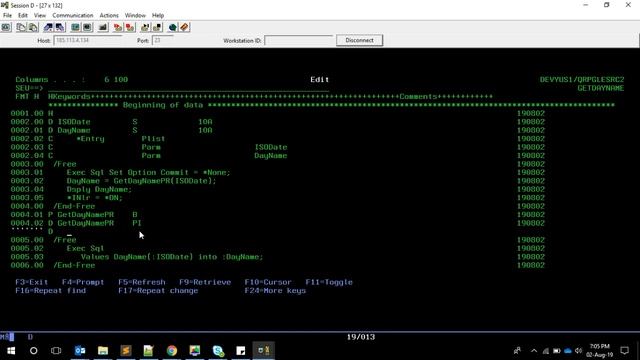Viewport: 640px width, 360px height.
Task: Click the Values DayName(:ISODate) into line
Action: (x=172, y=257)
